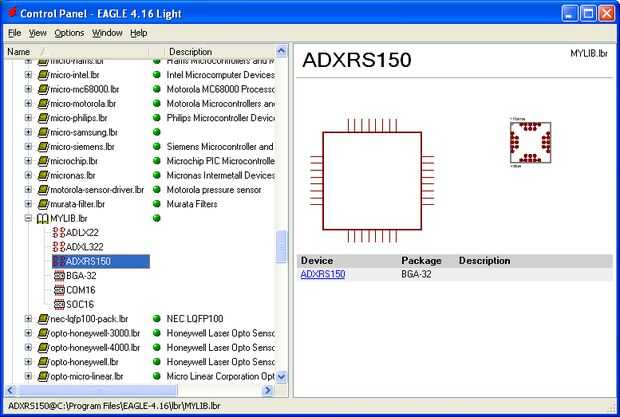Toggle green in-use marker for microchip.lbr
Image resolution: width=620 pixels, height=417 pixels.
tap(157, 161)
